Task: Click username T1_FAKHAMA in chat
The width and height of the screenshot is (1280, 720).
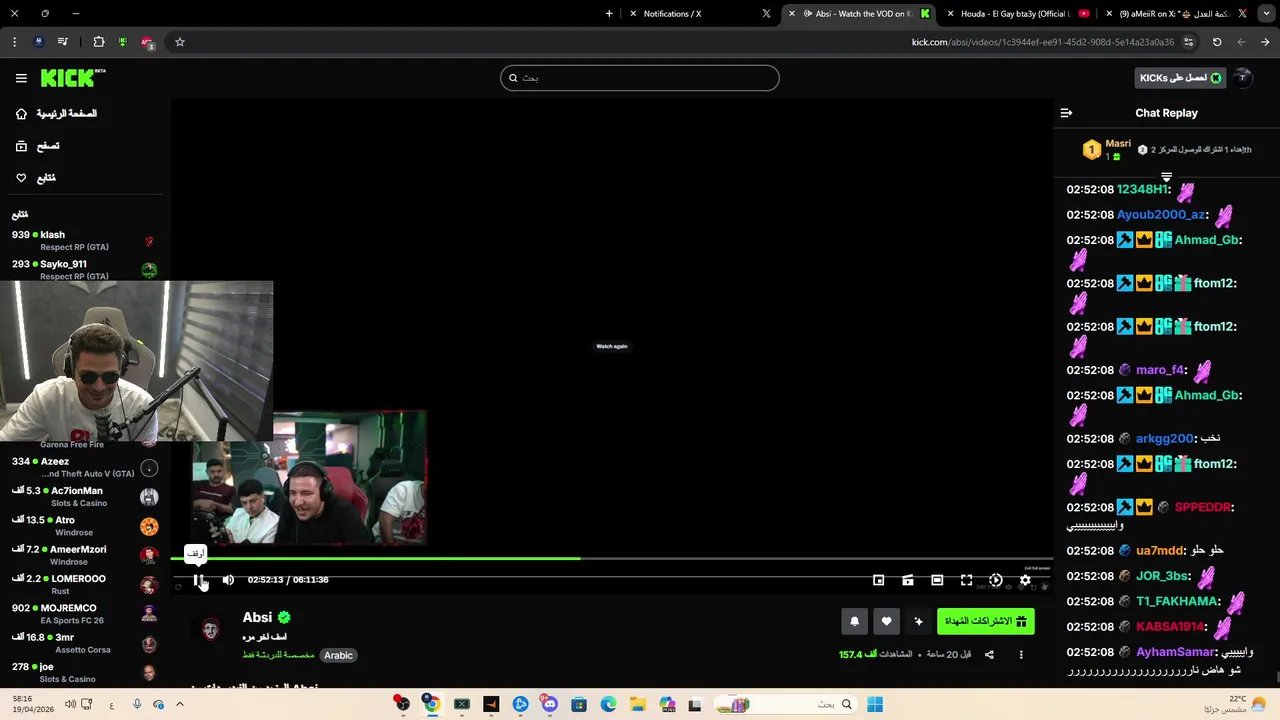Action: tap(1178, 602)
